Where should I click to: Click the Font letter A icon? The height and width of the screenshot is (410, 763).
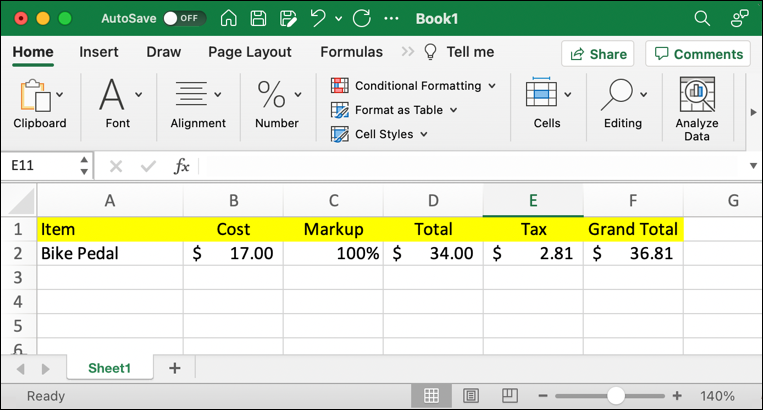pos(111,94)
